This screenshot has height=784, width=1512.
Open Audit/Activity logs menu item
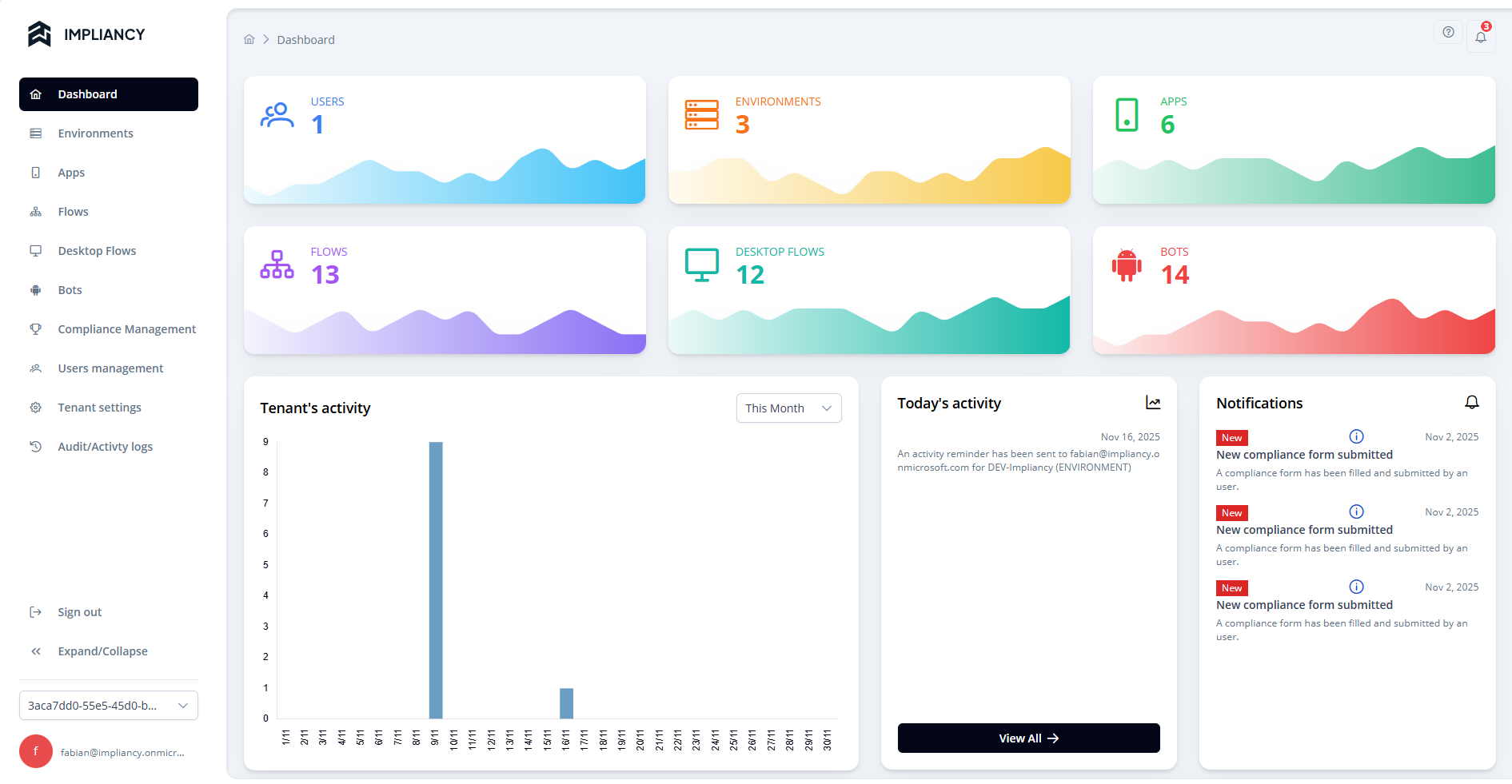pyautogui.click(x=105, y=447)
